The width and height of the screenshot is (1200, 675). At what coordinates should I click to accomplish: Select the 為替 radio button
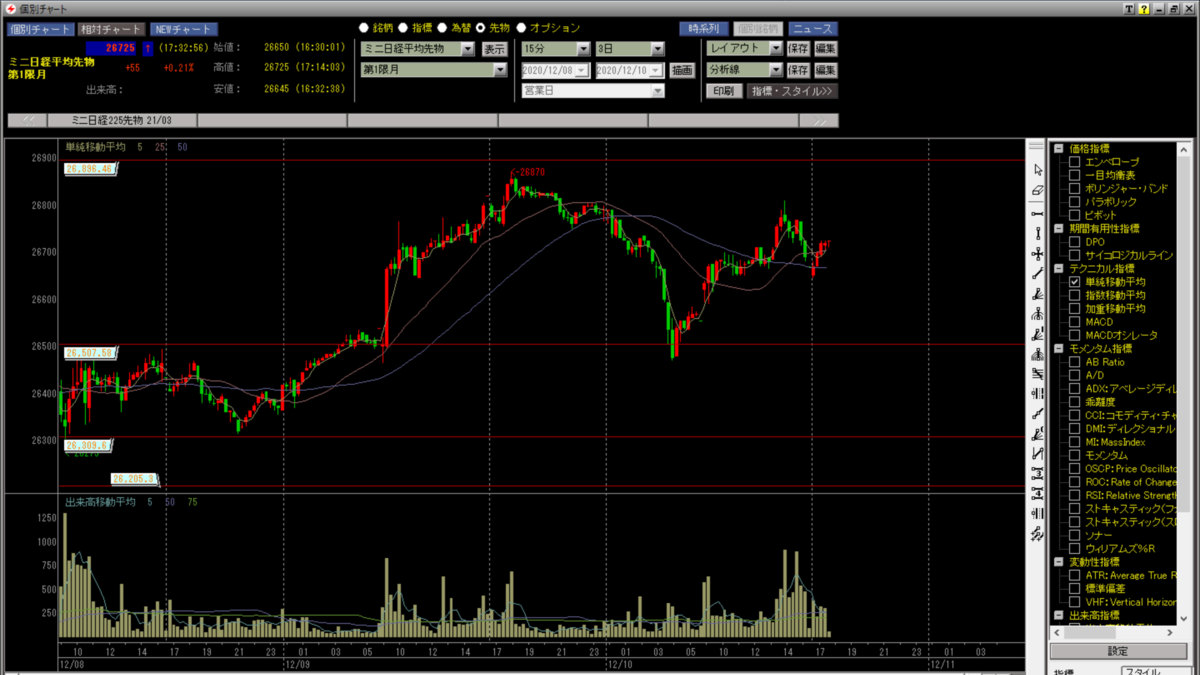pos(442,28)
